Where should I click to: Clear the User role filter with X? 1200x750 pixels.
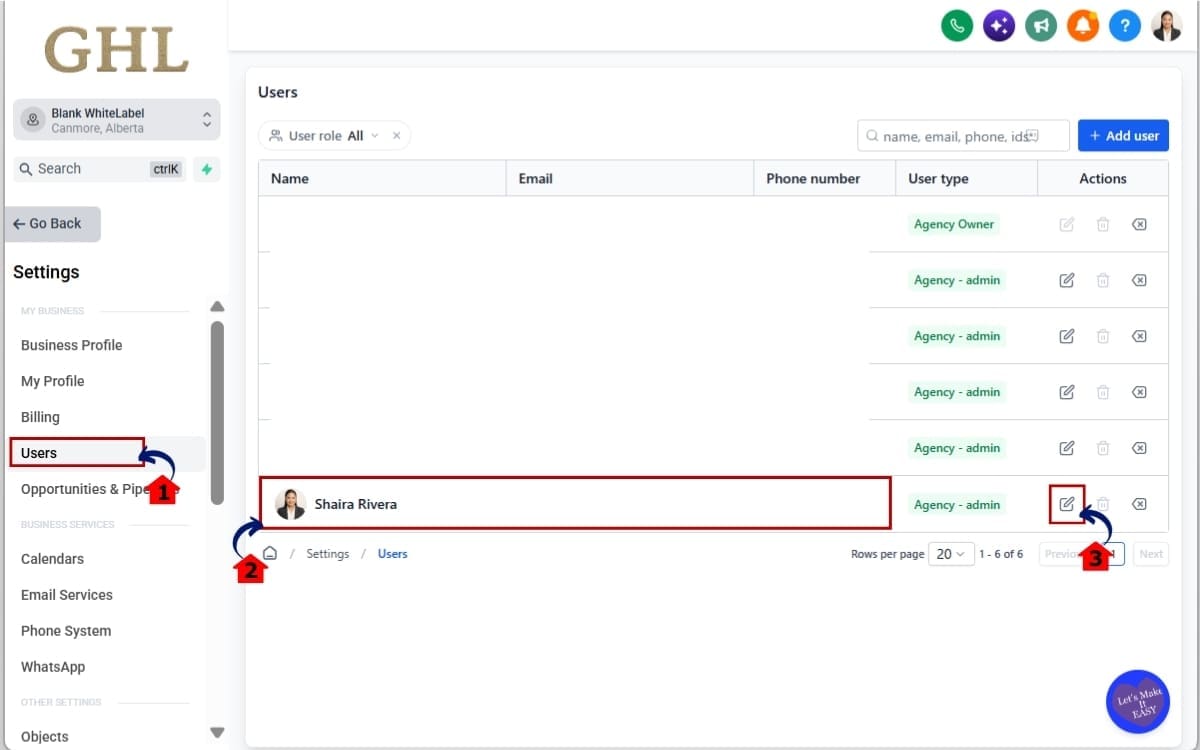pos(396,136)
